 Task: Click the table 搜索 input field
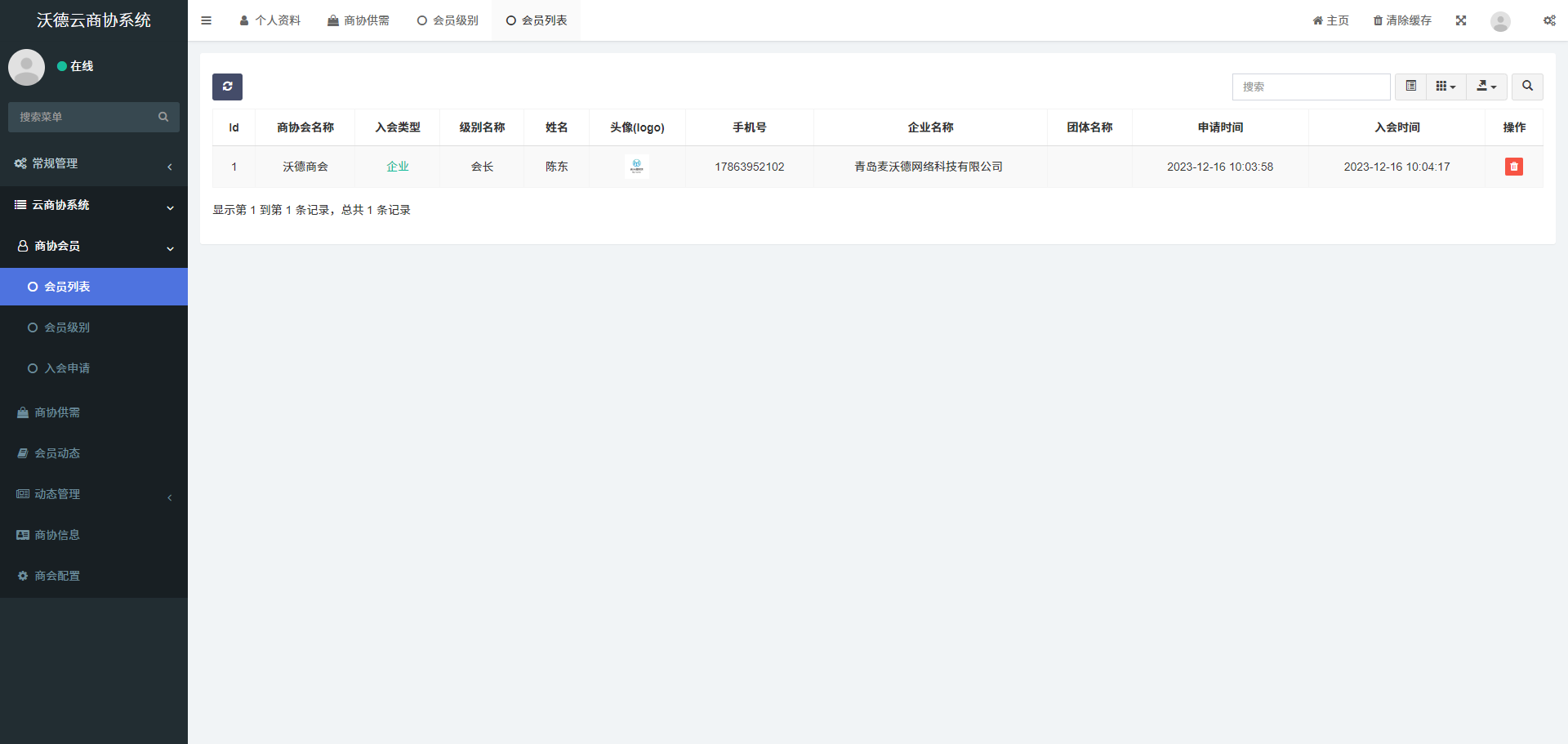[x=1311, y=87]
